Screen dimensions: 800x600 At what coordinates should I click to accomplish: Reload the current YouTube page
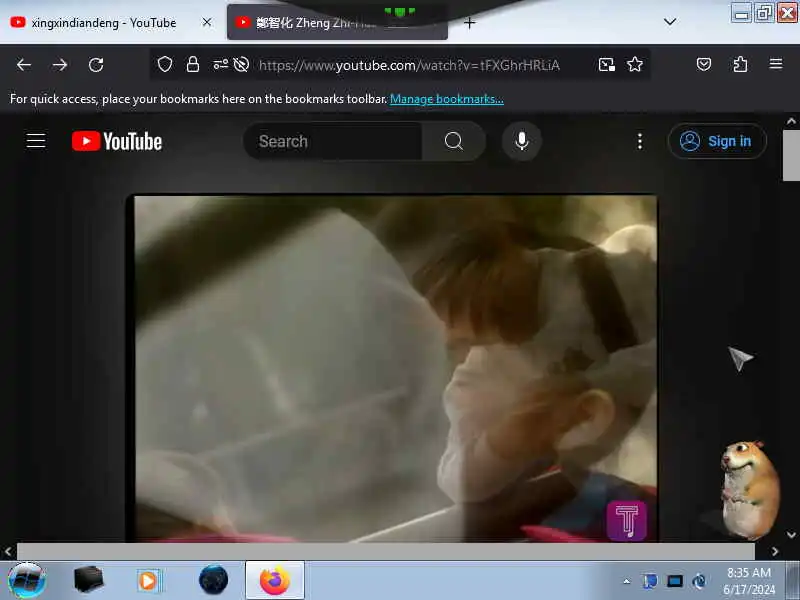tap(96, 65)
